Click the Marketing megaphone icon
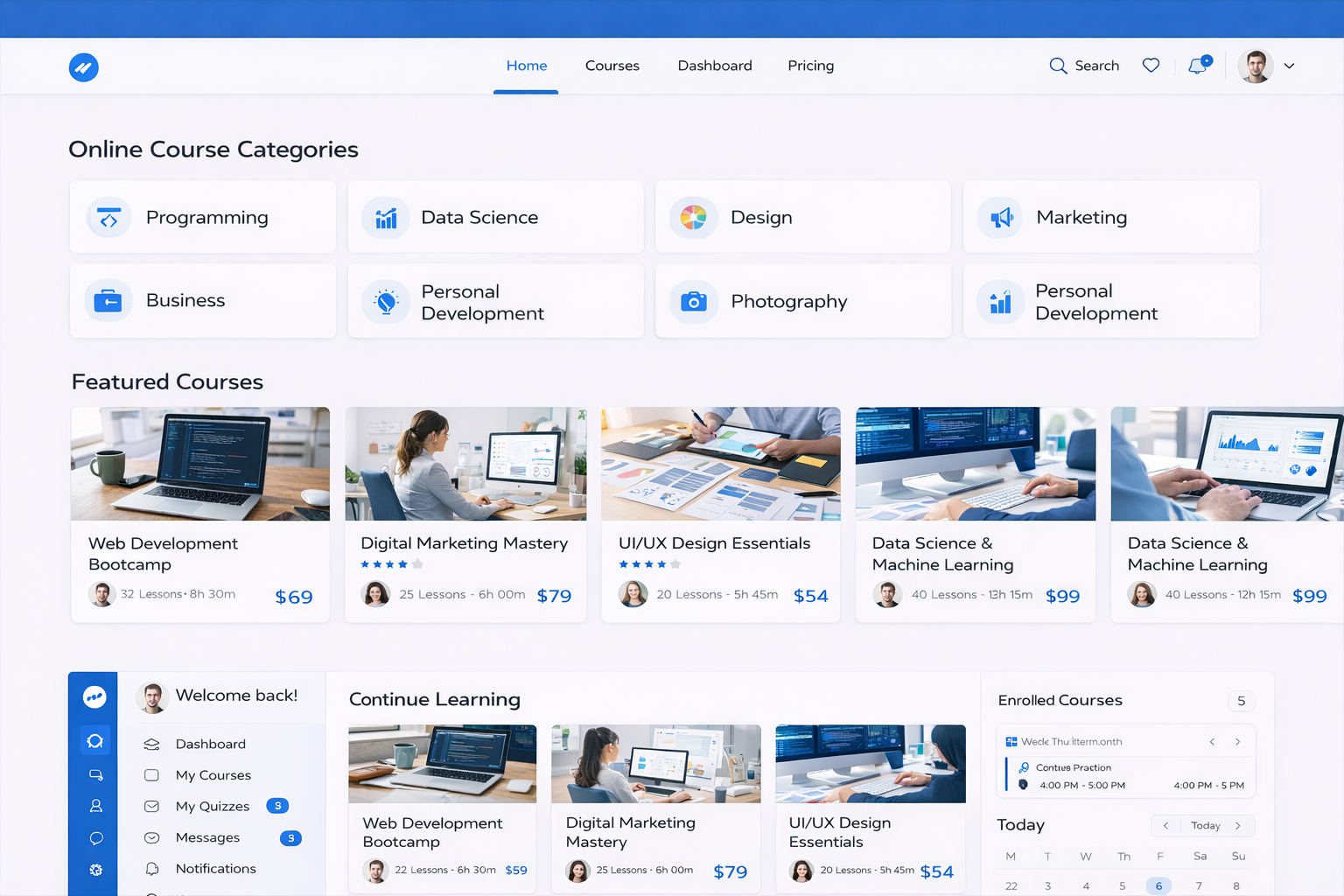This screenshot has height=896, width=1344. point(1000,218)
